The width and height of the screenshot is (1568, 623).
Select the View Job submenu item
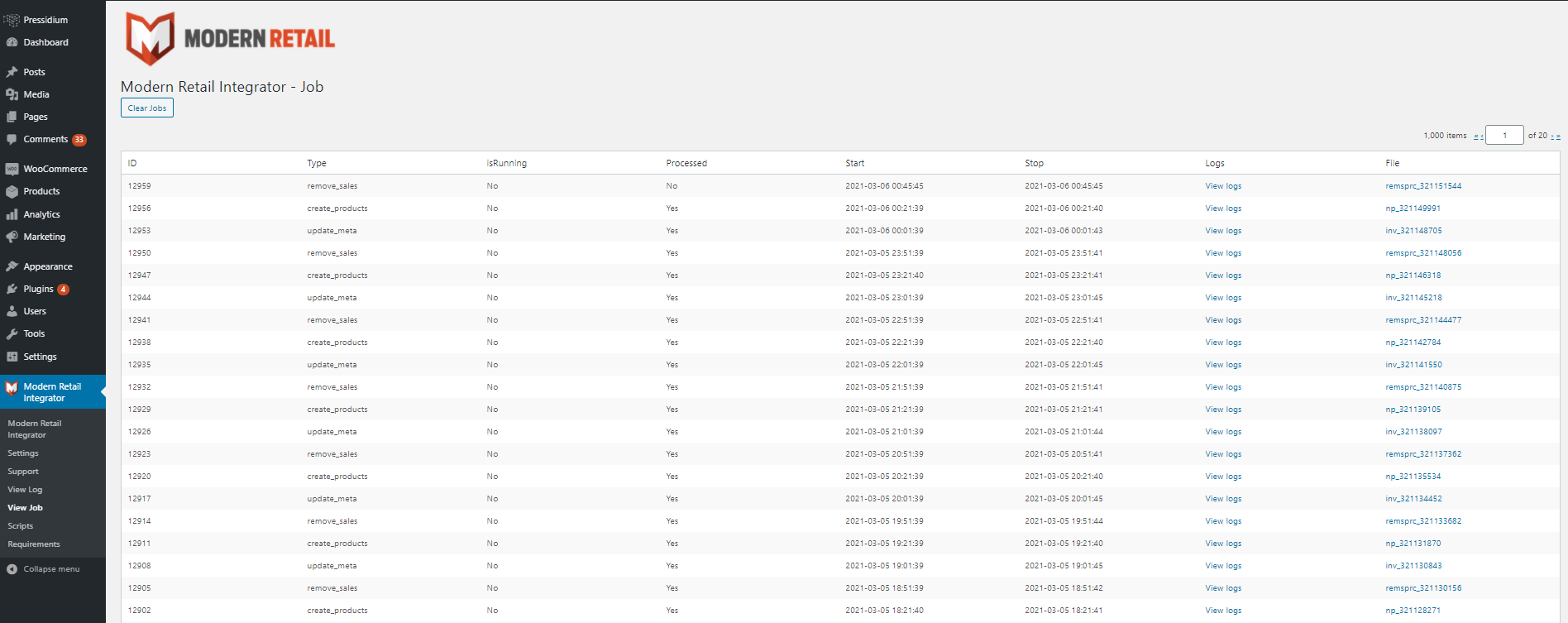coord(25,508)
